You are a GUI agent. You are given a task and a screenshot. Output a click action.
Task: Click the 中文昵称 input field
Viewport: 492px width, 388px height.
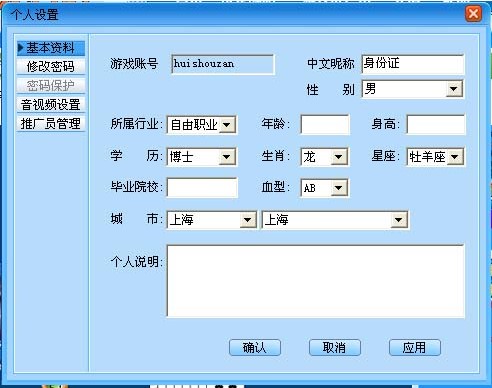[413, 64]
